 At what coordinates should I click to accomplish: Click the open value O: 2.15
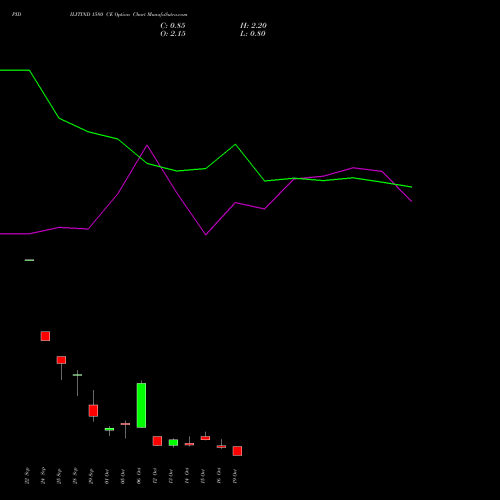(x=173, y=34)
